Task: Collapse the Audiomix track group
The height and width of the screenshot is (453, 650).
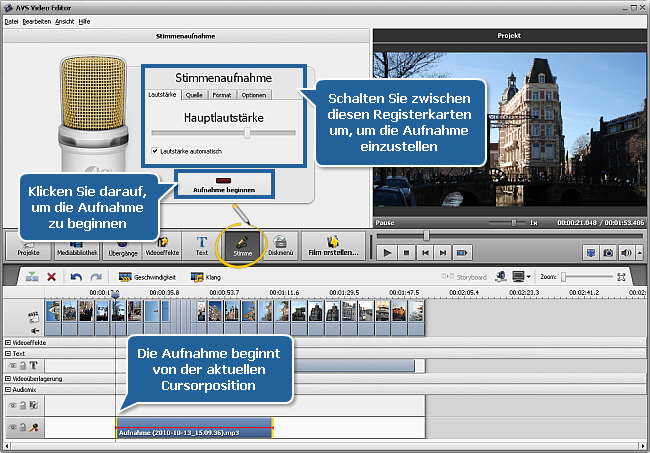Action: tap(8, 390)
